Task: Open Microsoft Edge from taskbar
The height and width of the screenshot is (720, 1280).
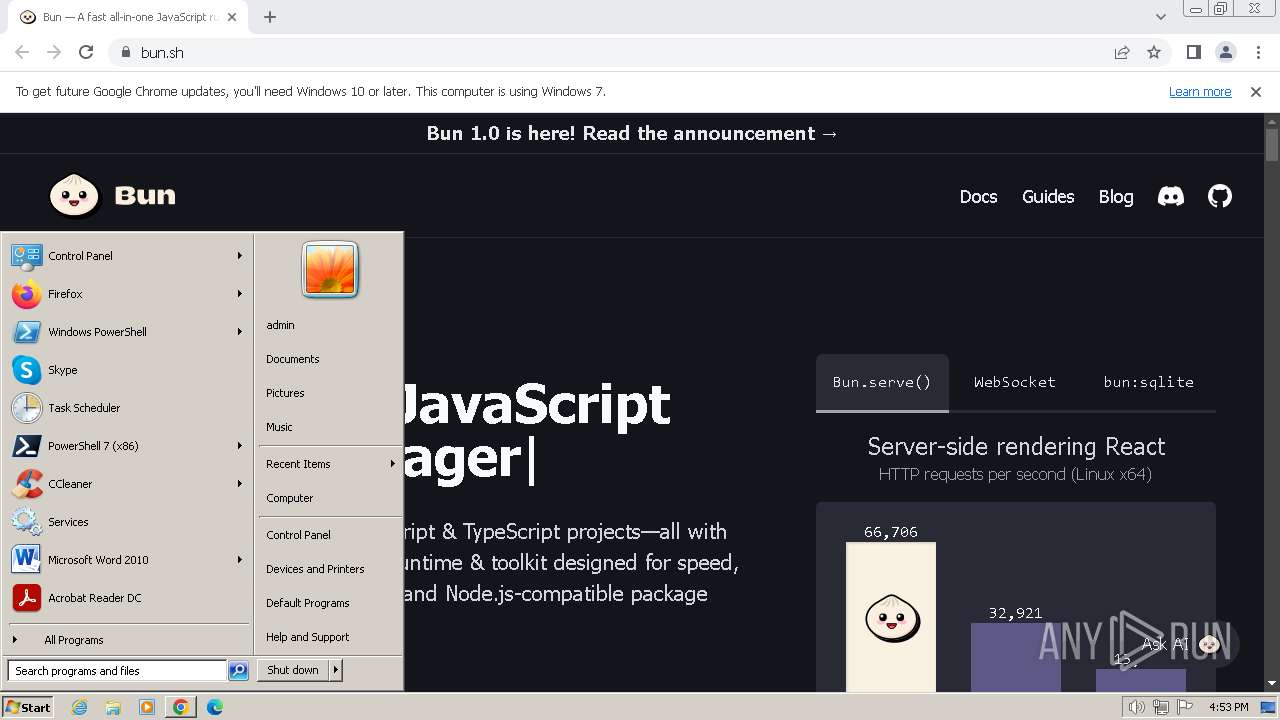Action: click(x=215, y=707)
